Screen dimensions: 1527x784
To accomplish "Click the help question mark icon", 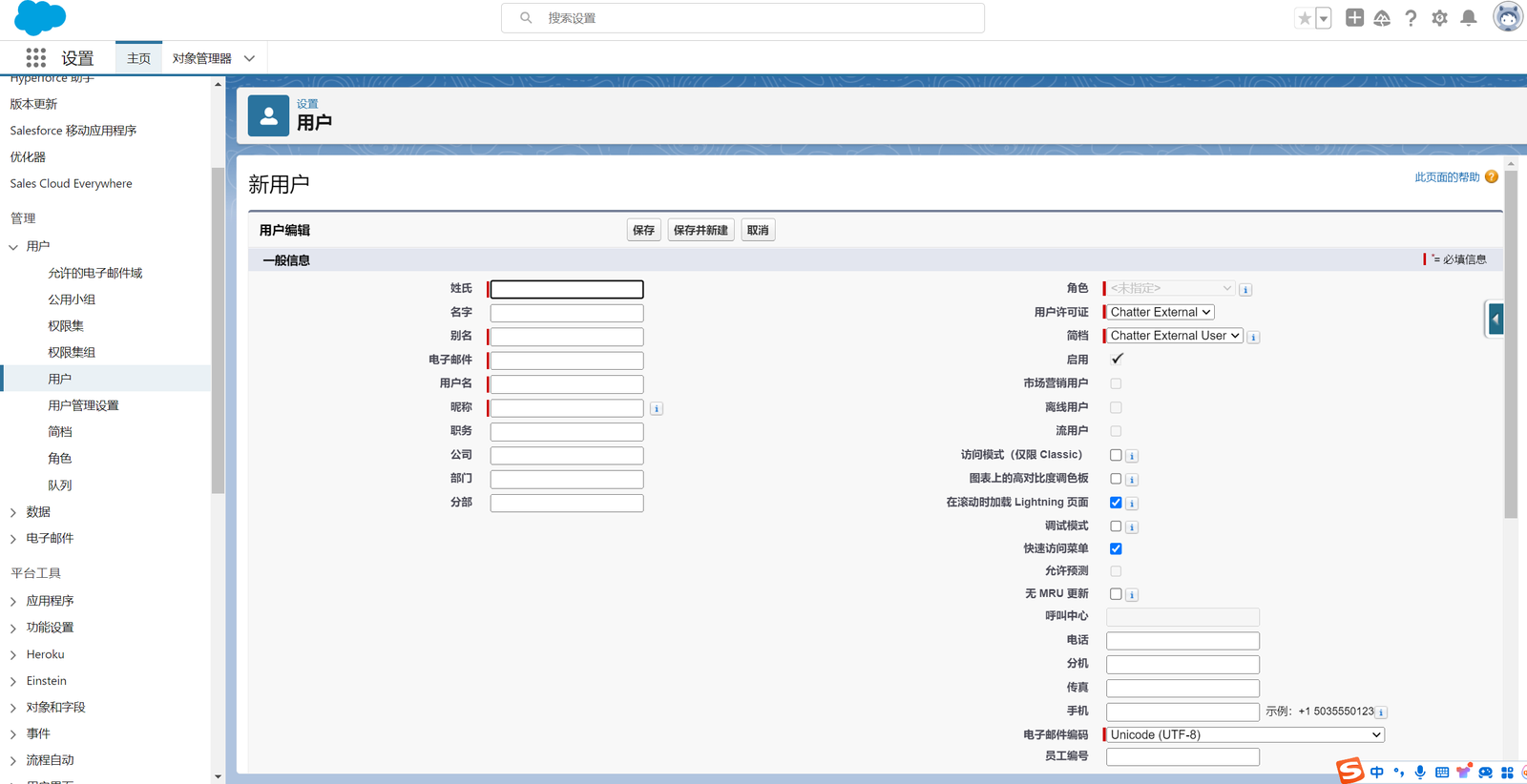I will (x=1411, y=18).
